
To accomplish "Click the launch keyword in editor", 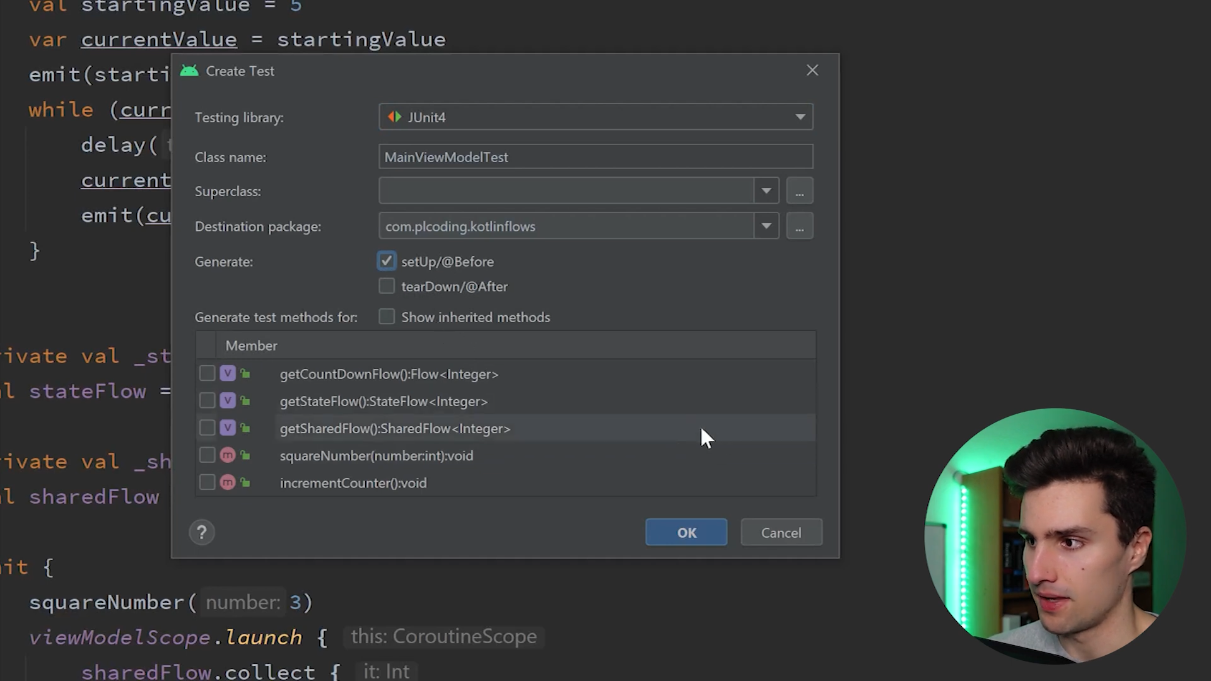I will pyautogui.click(x=263, y=637).
